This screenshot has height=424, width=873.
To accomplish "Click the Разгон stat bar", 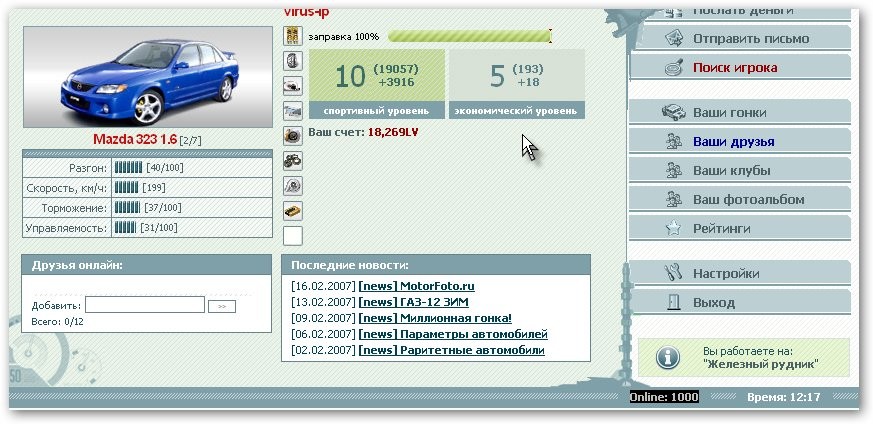I will (x=129, y=167).
